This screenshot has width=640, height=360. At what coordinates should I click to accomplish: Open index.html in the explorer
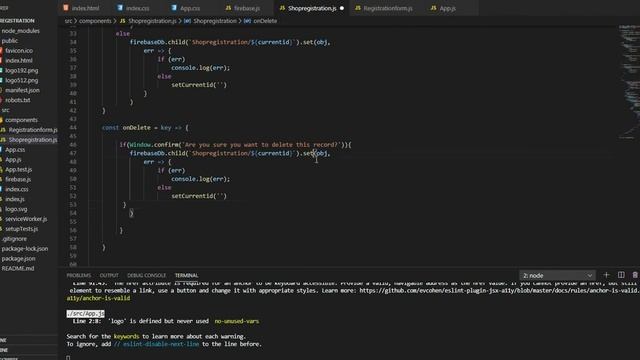pyautogui.click(x=19, y=60)
